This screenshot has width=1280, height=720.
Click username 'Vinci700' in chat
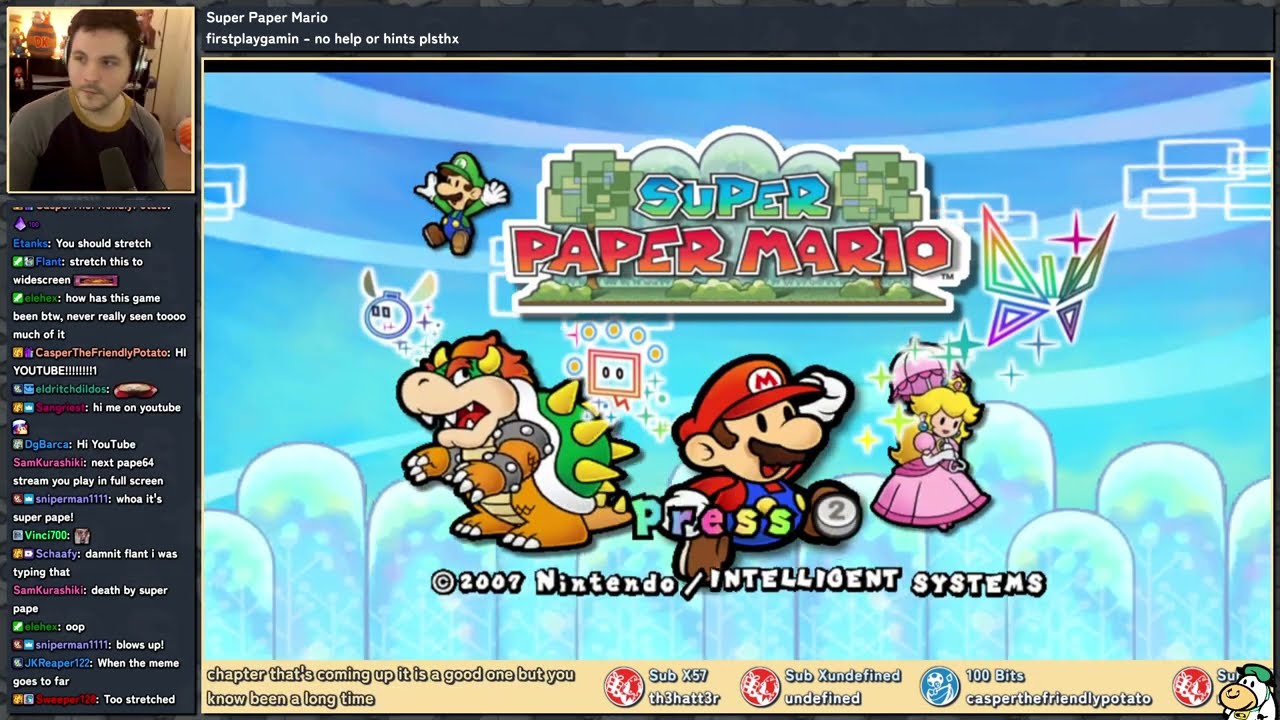[47, 535]
